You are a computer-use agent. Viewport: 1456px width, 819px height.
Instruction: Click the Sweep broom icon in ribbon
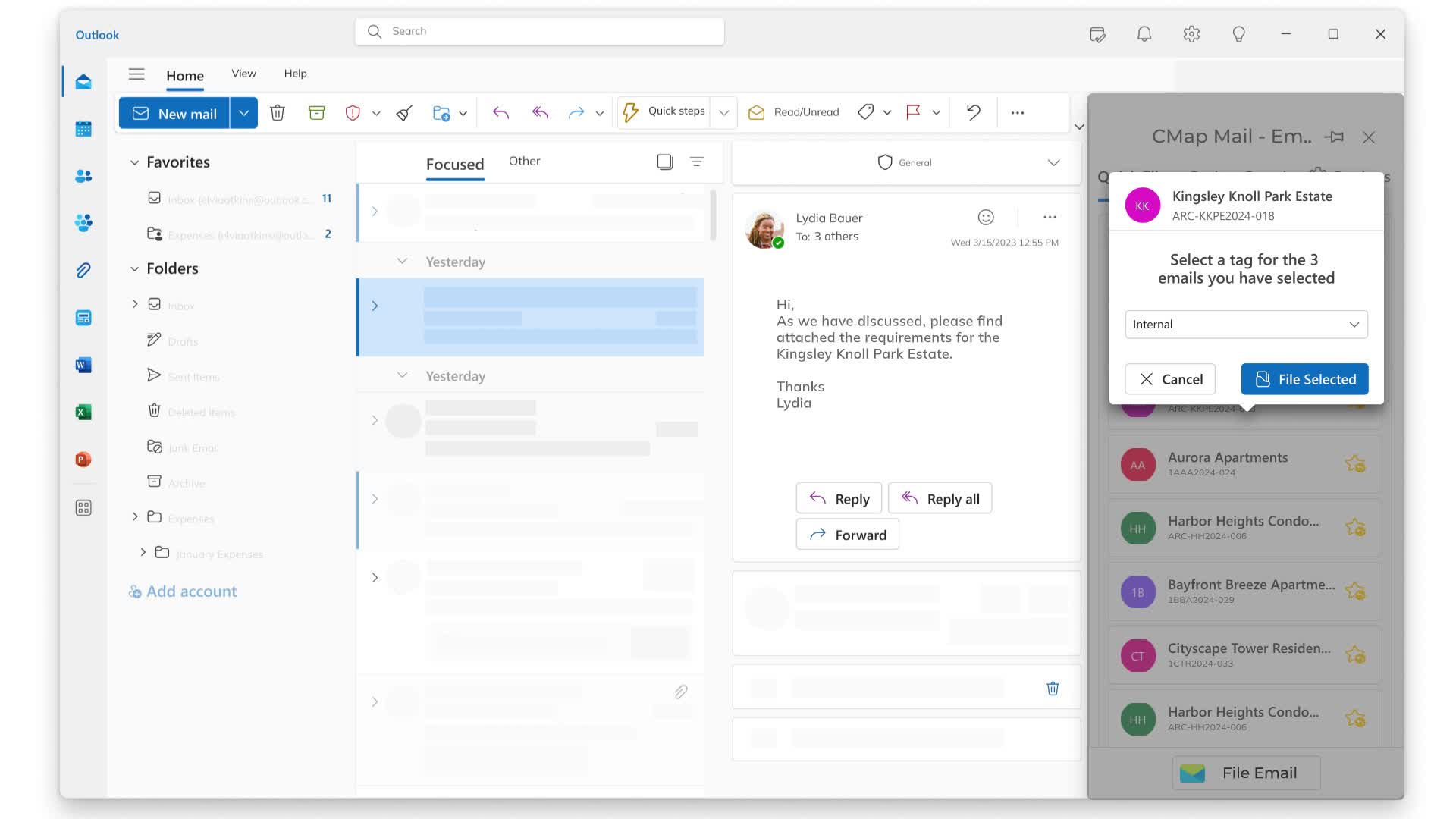(x=404, y=113)
